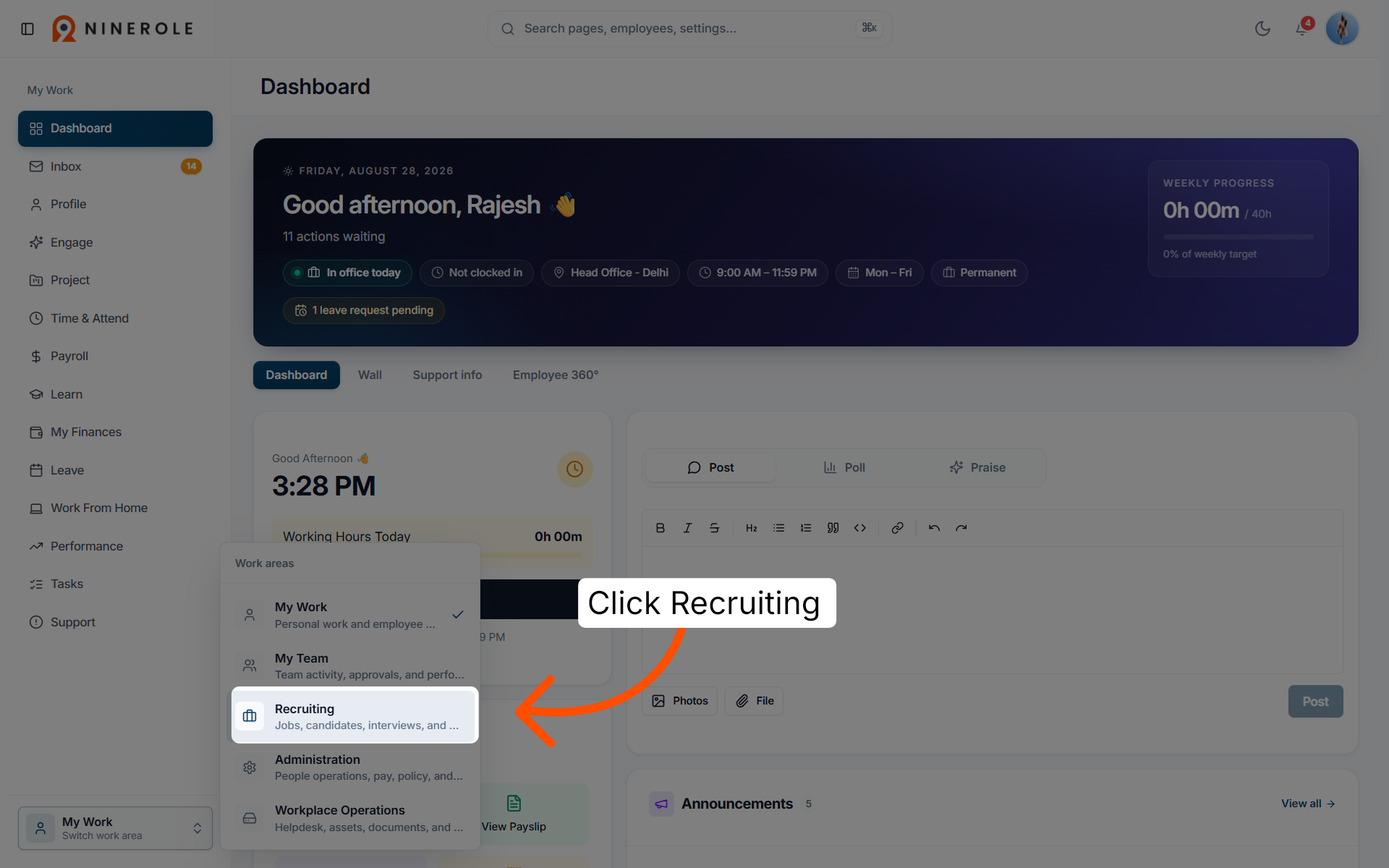Choose My Work in work areas

(x=350, y=615)
